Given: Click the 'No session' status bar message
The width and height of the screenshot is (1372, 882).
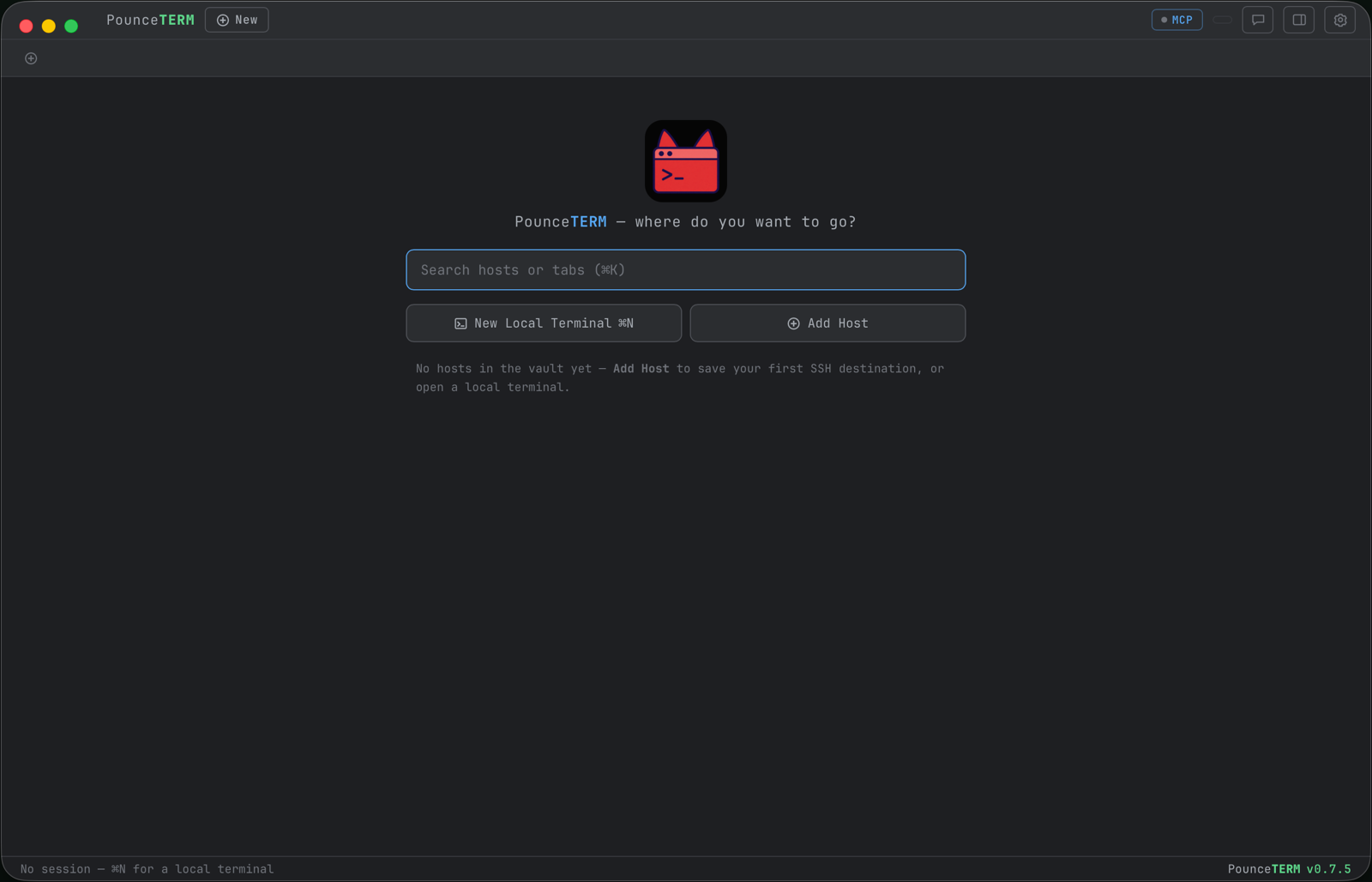Looking at the screenshot, I should pyautogui.click(x=147, y=869).
